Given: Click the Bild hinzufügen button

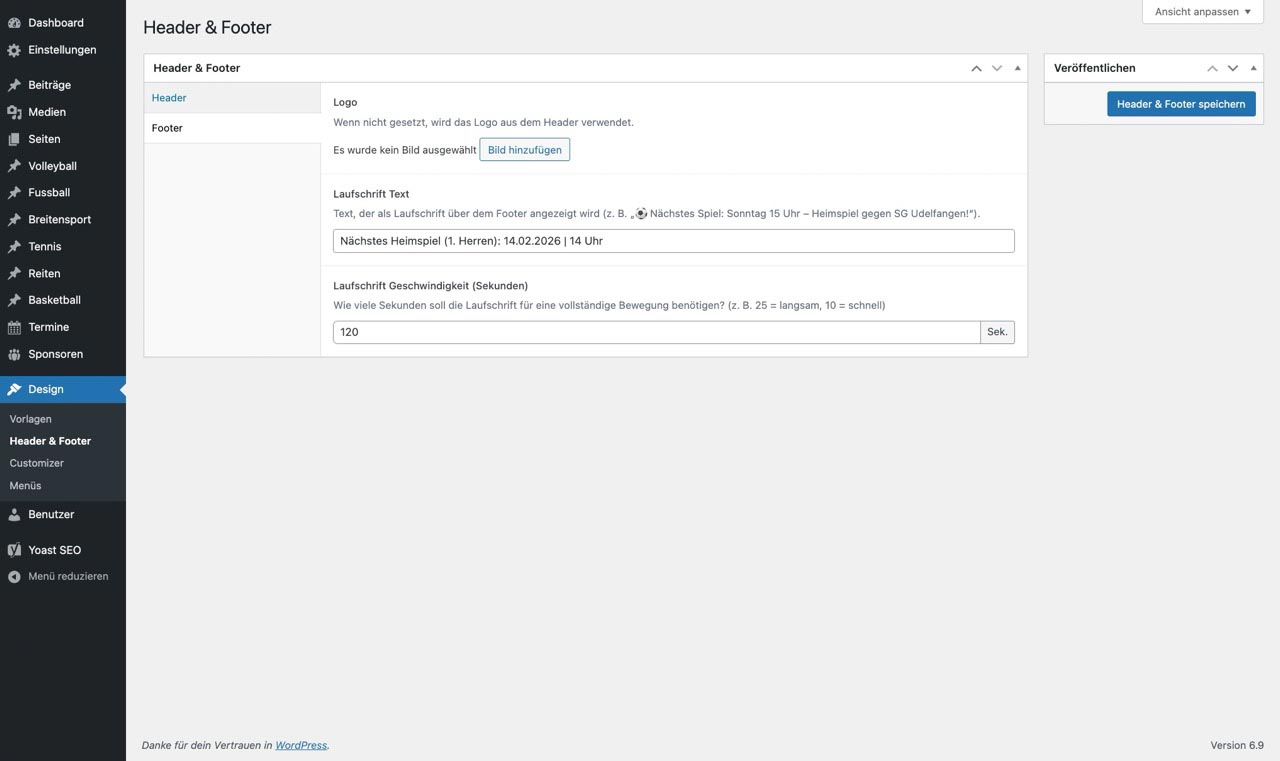Looking at the screenshot, I should coord(524,150).
